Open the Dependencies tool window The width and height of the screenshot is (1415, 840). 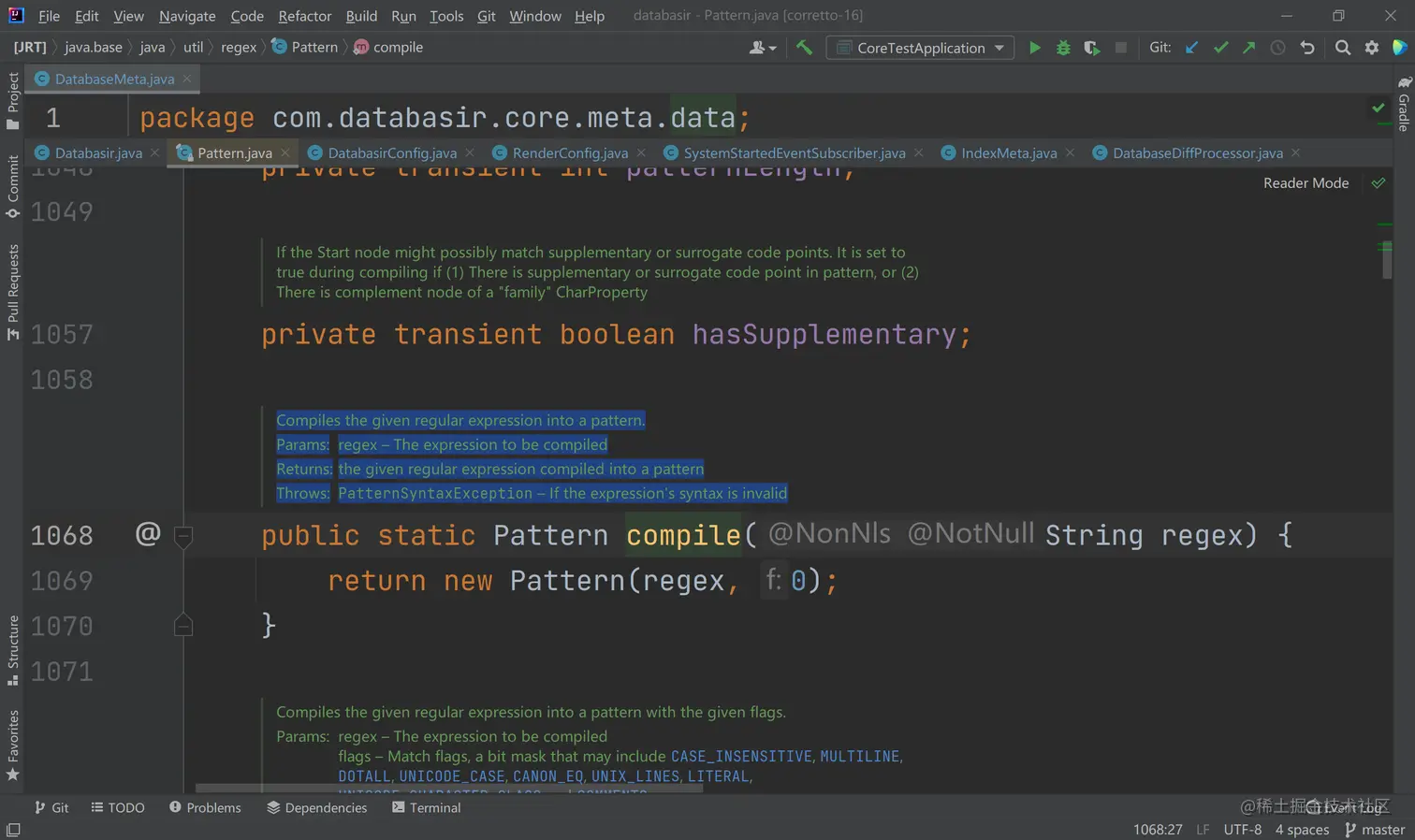tap(317, 807)
